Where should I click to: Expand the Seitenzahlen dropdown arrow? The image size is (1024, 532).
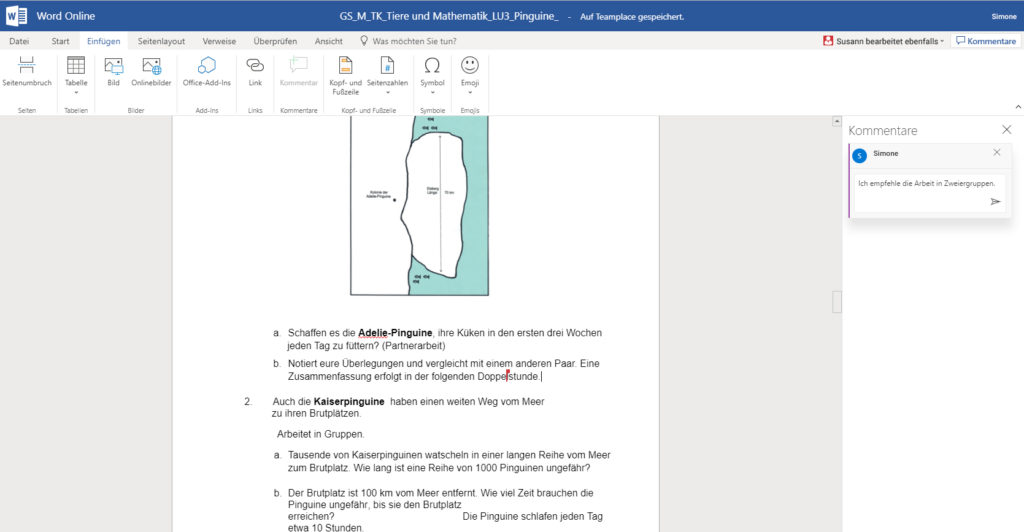point(387,93)
